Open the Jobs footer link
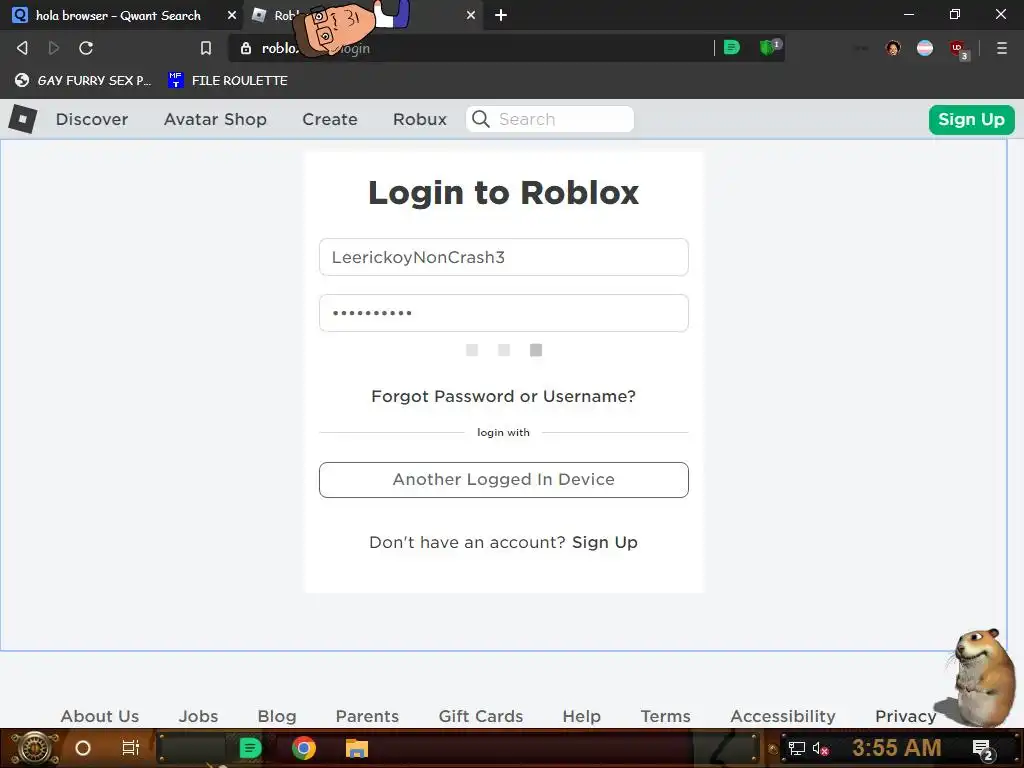This screenshot has width=1024, height=768. [x=199, y=716]
